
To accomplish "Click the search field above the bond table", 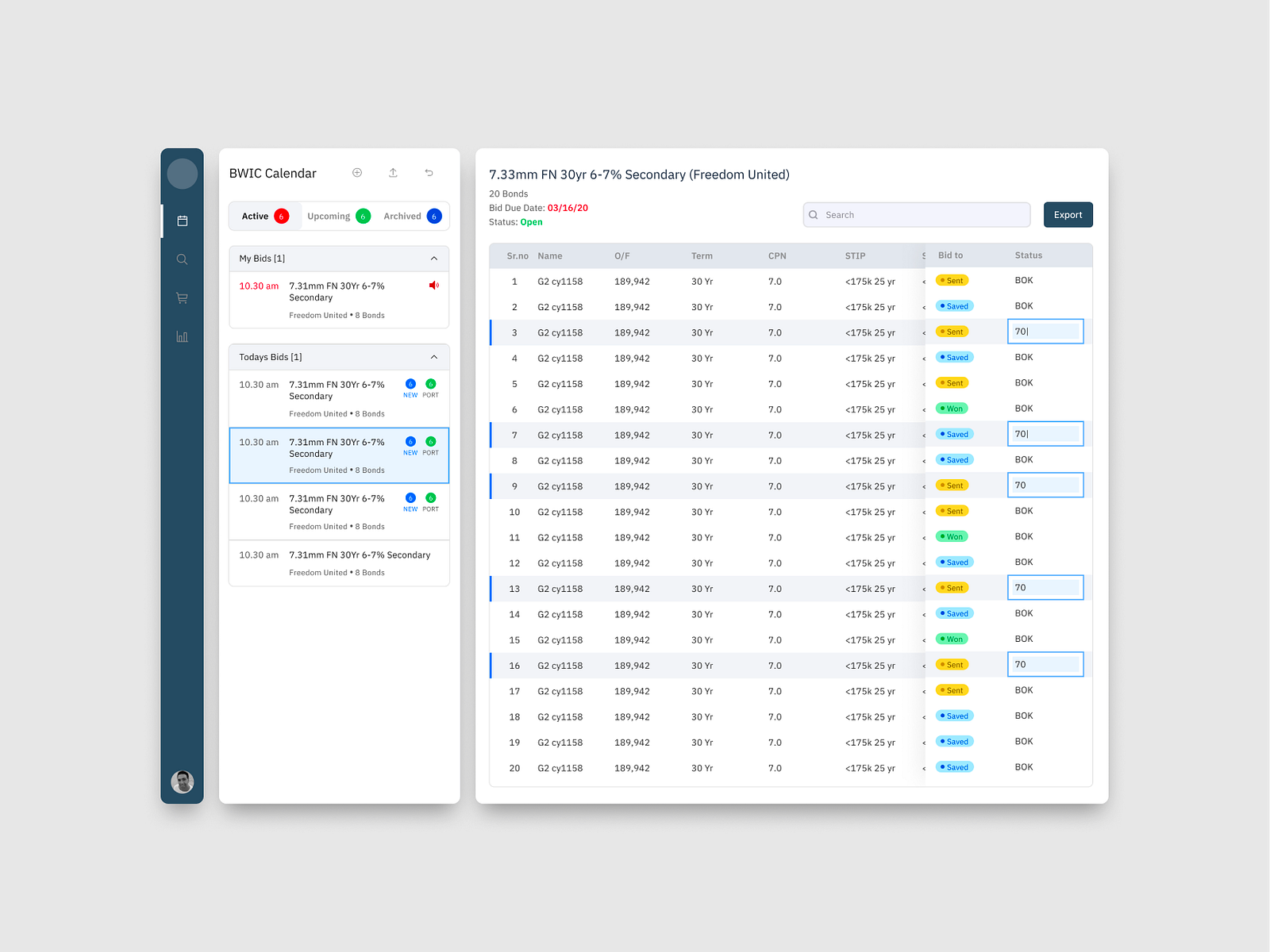I will coord(915,214).
